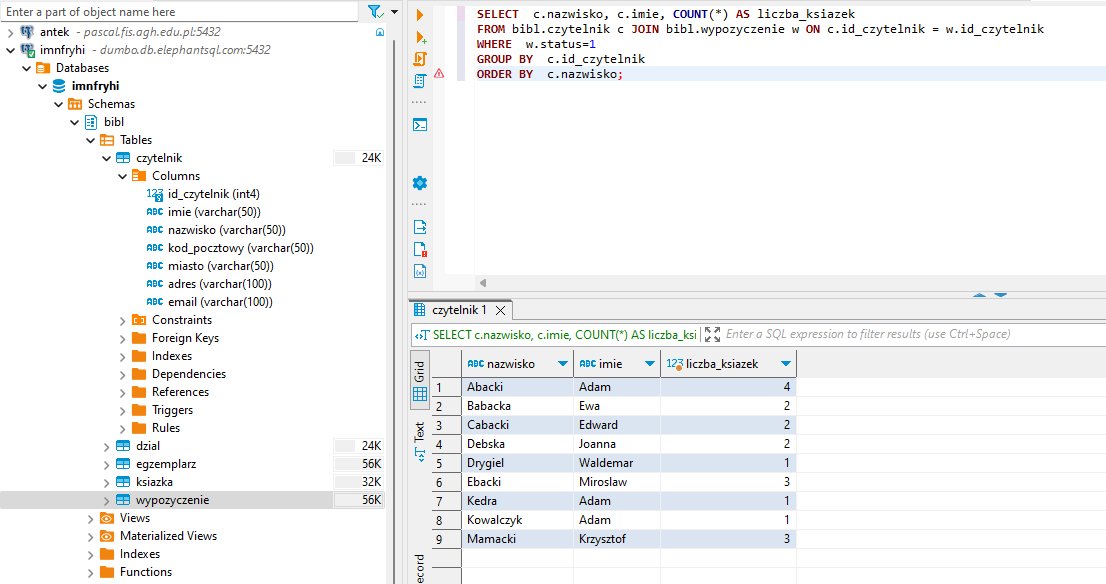Screen dimensions: 1106x584
Task: Click the ORDER BY line in SQL editor
Action: tap(550, 74)
